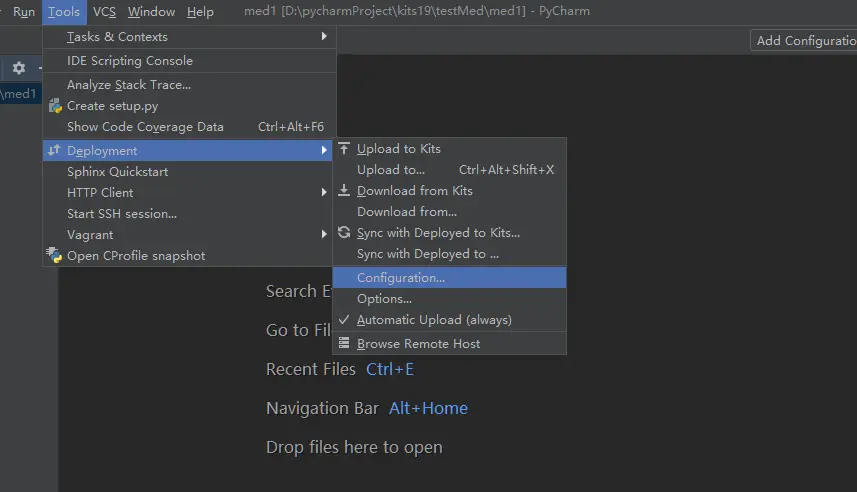Click the Sync with Deployed refresh icon

344,232
